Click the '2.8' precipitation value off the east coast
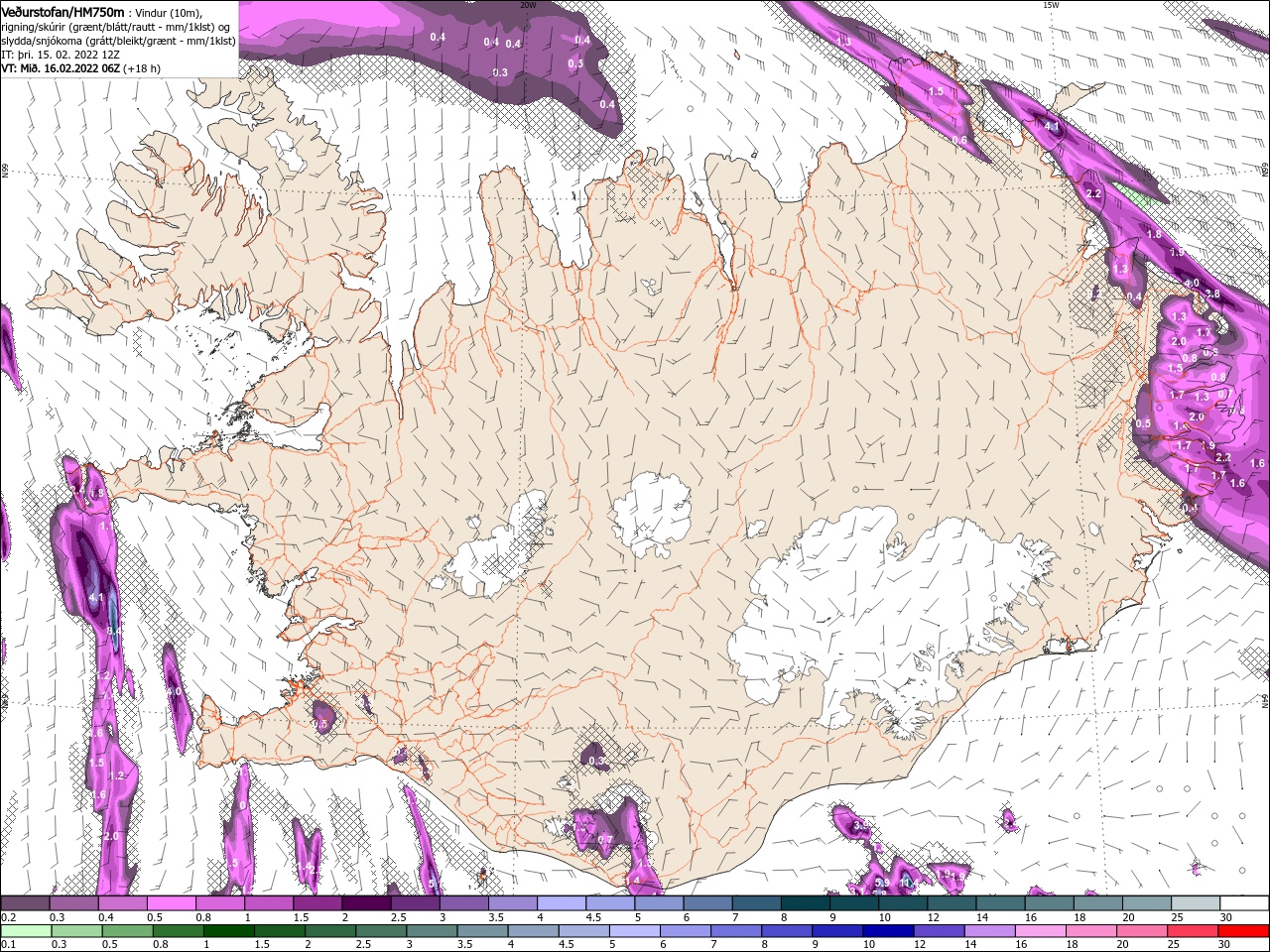 point(1211,295)
